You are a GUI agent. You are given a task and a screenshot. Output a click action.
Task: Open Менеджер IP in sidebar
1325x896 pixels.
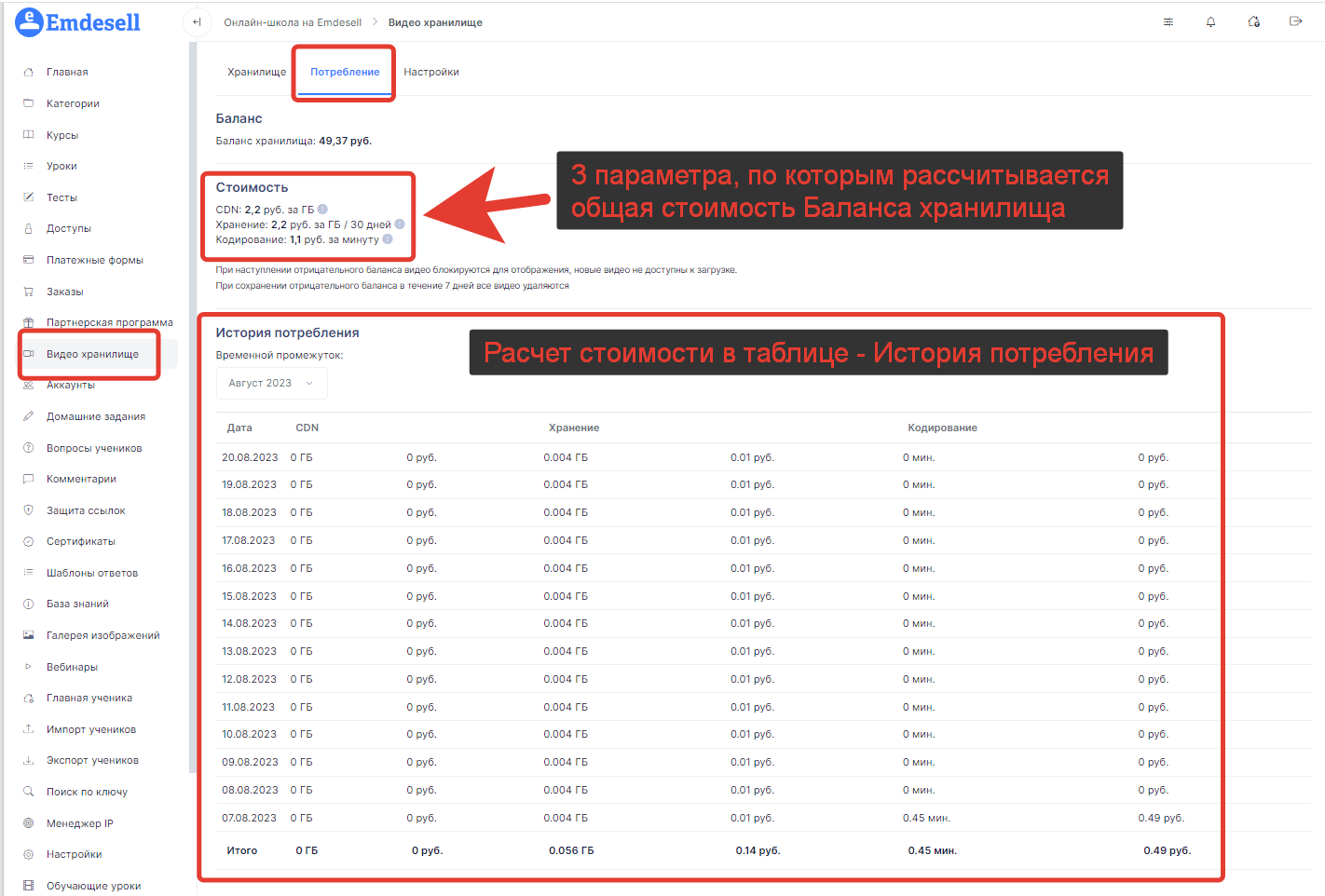click(x=80, y=823)
